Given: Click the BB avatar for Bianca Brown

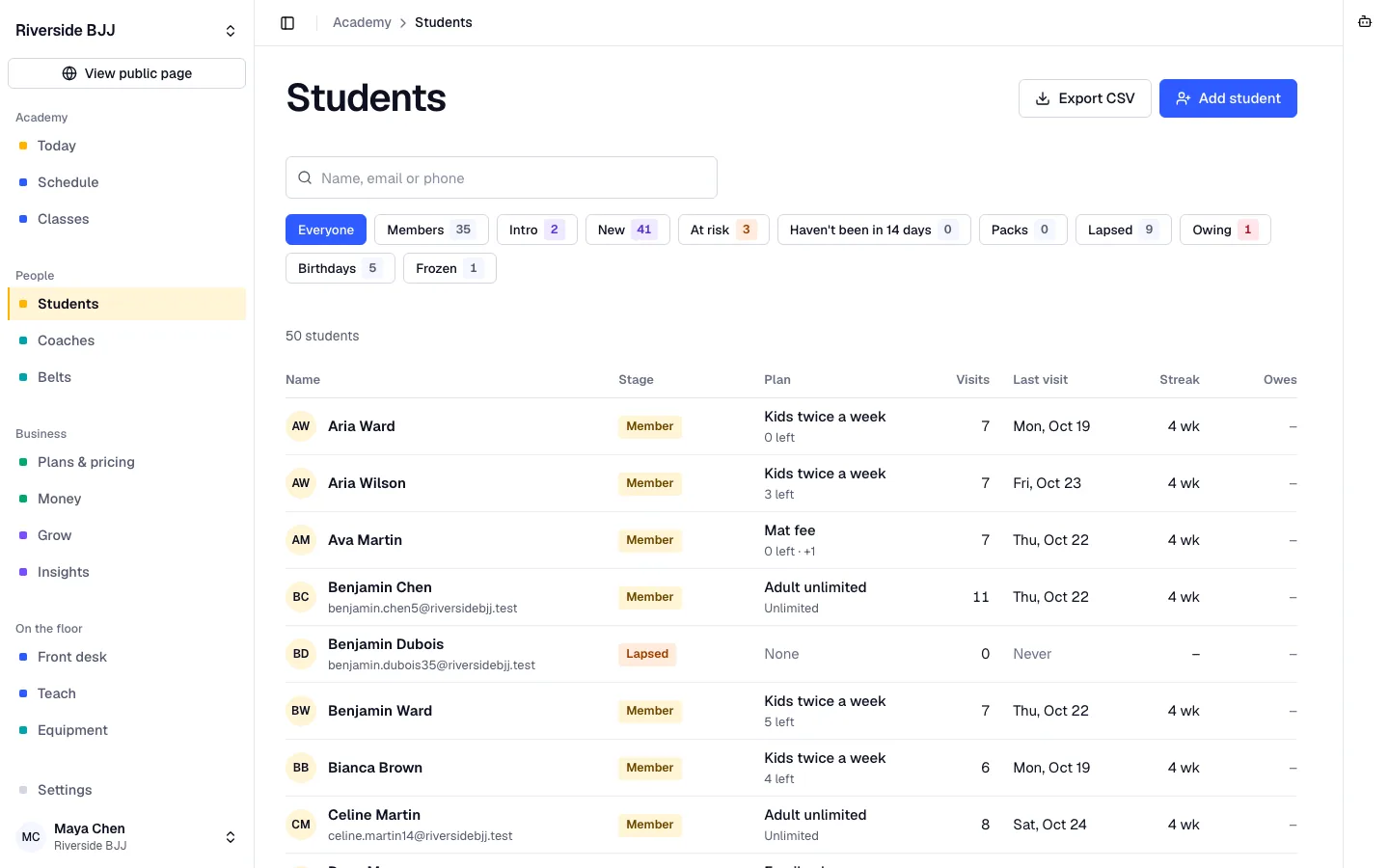Looking at the screenshot, I should coord(301,768).
